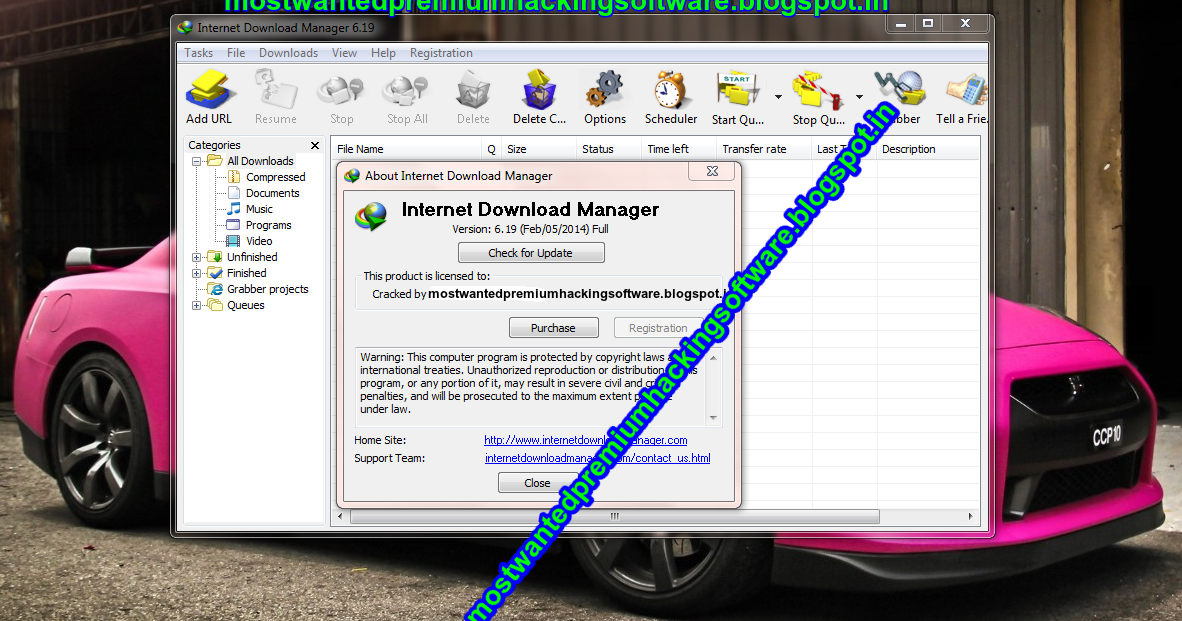Sort by Status column header
Viewport: 1182px width, 621px height.
click(x=608, y=149)
